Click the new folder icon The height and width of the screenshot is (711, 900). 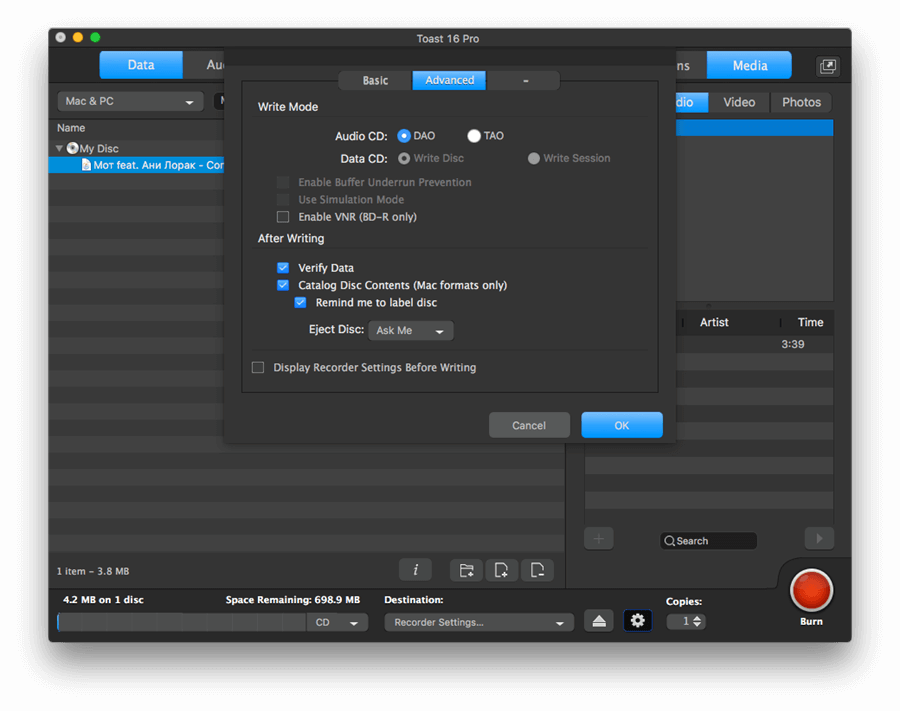[466, 570]
